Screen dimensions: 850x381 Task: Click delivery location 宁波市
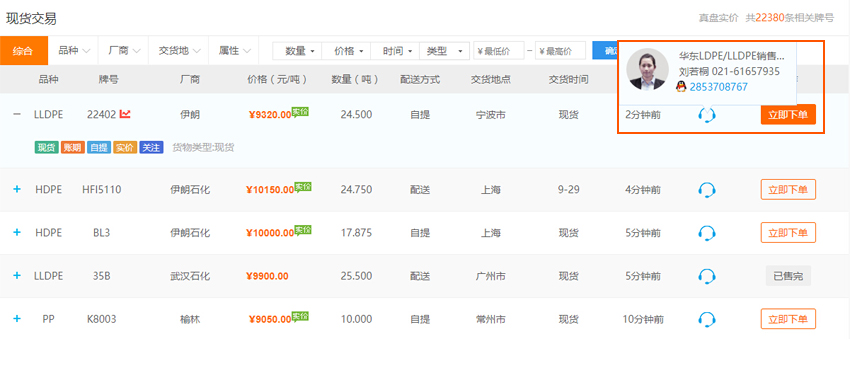coord(491,115)
